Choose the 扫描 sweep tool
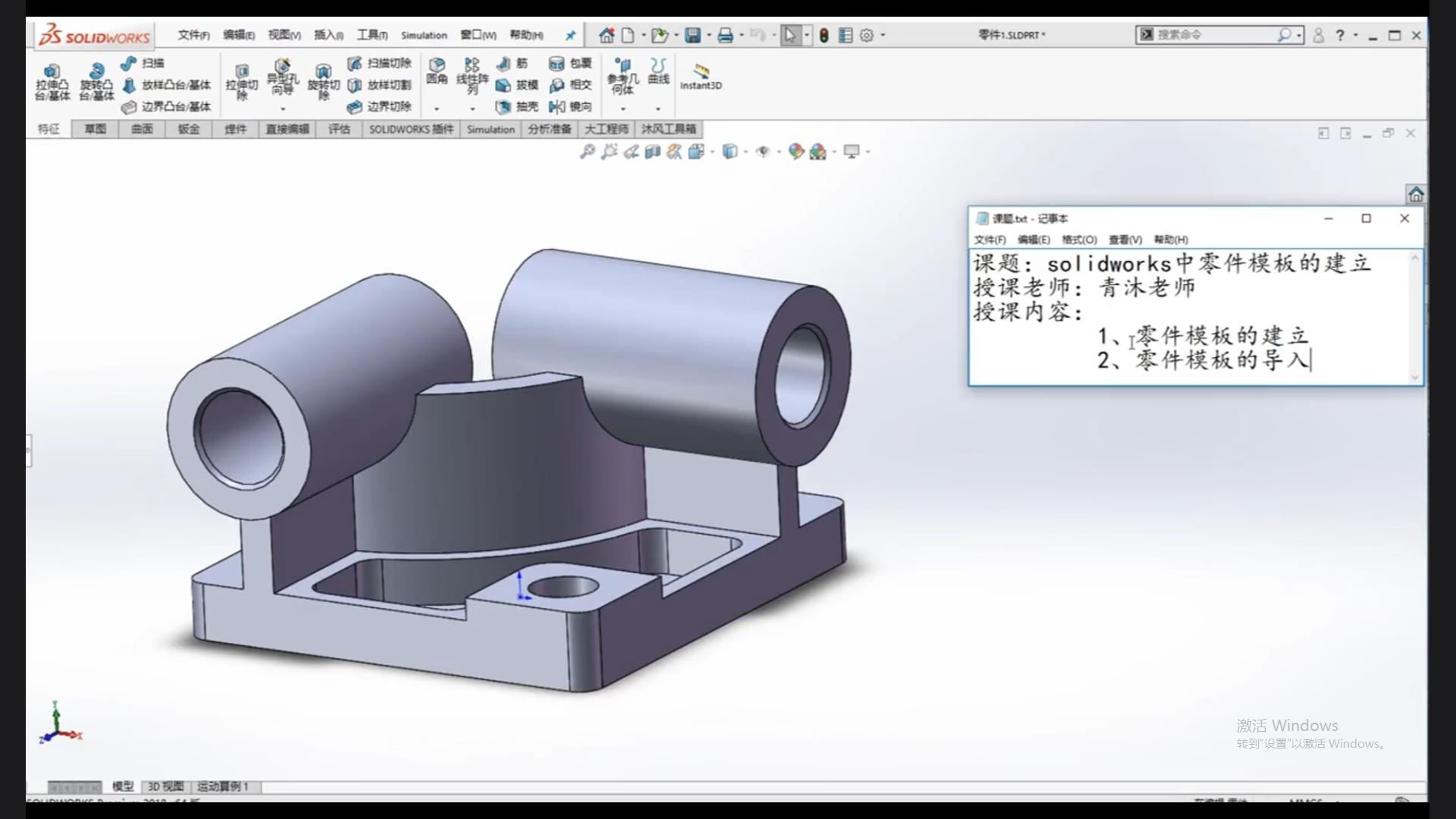This screenshot has height=819, width=1456. 143,63
